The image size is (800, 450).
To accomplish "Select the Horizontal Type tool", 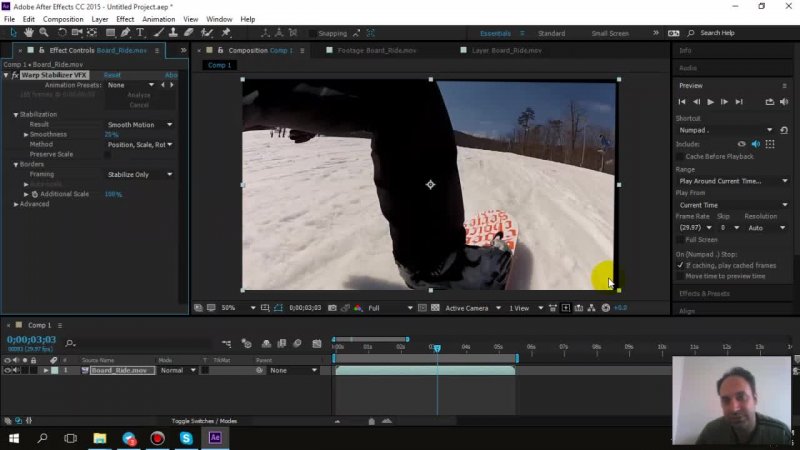I will 139,33.
